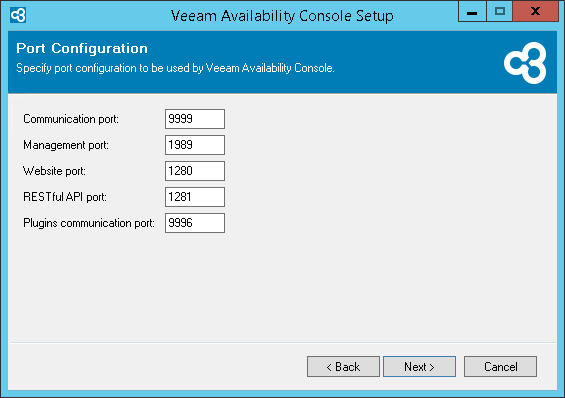
Task: Return to the previous step with Back
Action: (343, 367)
